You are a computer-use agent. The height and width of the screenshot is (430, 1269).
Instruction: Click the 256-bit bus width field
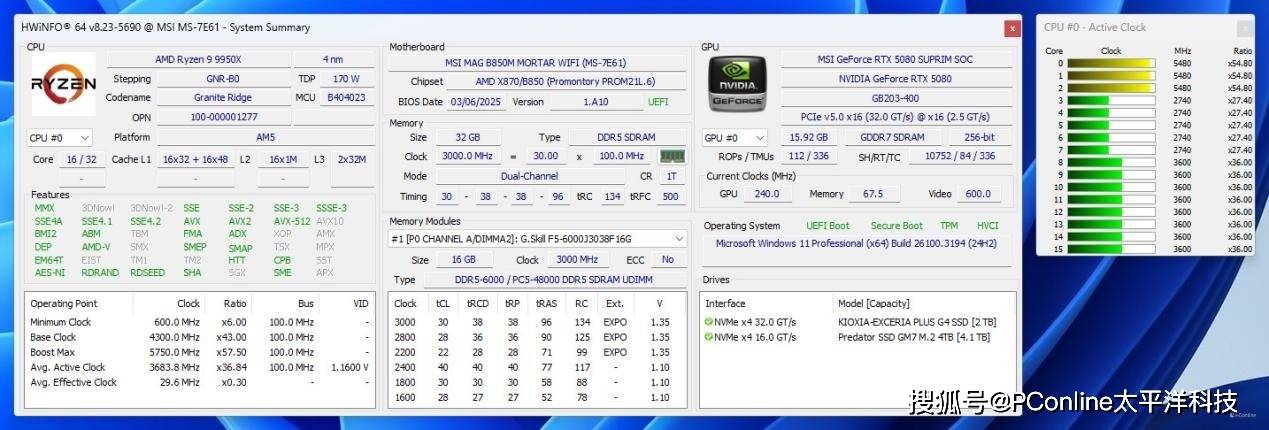pyautogui.click(x=978, y=137)
